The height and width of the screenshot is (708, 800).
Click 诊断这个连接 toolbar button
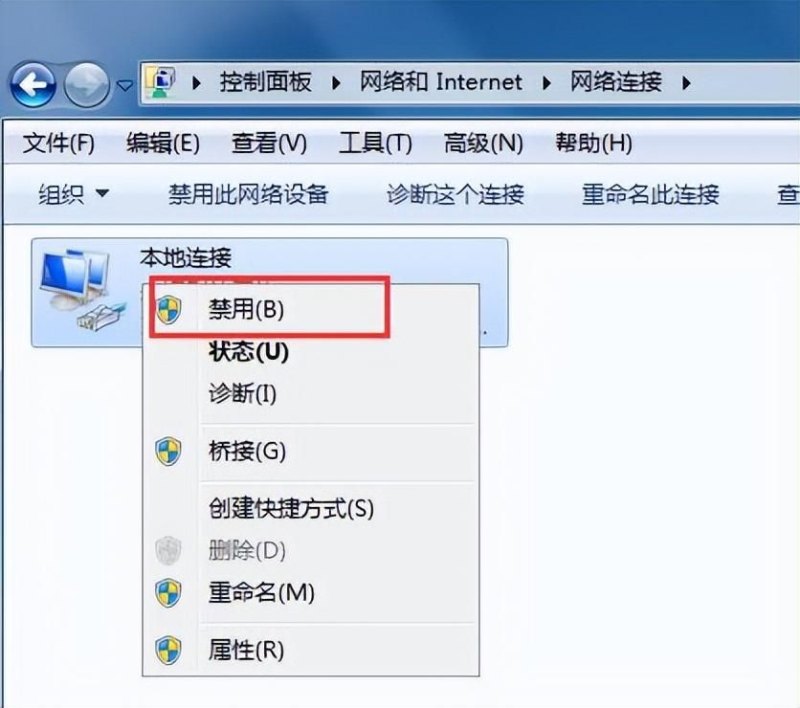(x=455, y=194)
